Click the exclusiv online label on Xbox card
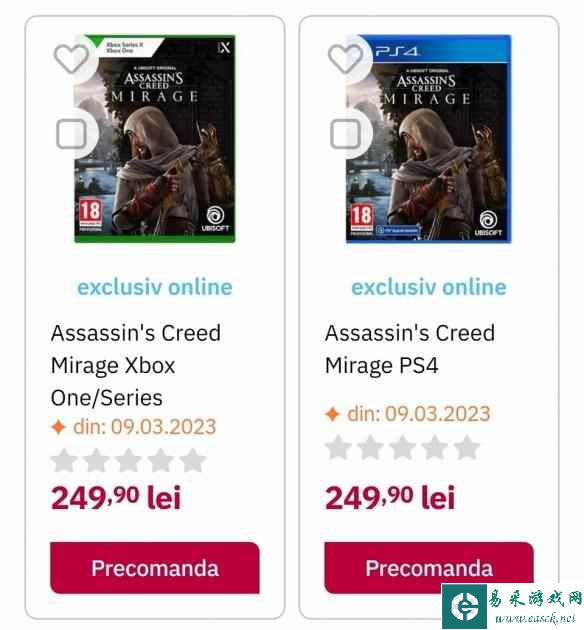The image size is (584, 630). pyautogui.click(x=155, y=287)
